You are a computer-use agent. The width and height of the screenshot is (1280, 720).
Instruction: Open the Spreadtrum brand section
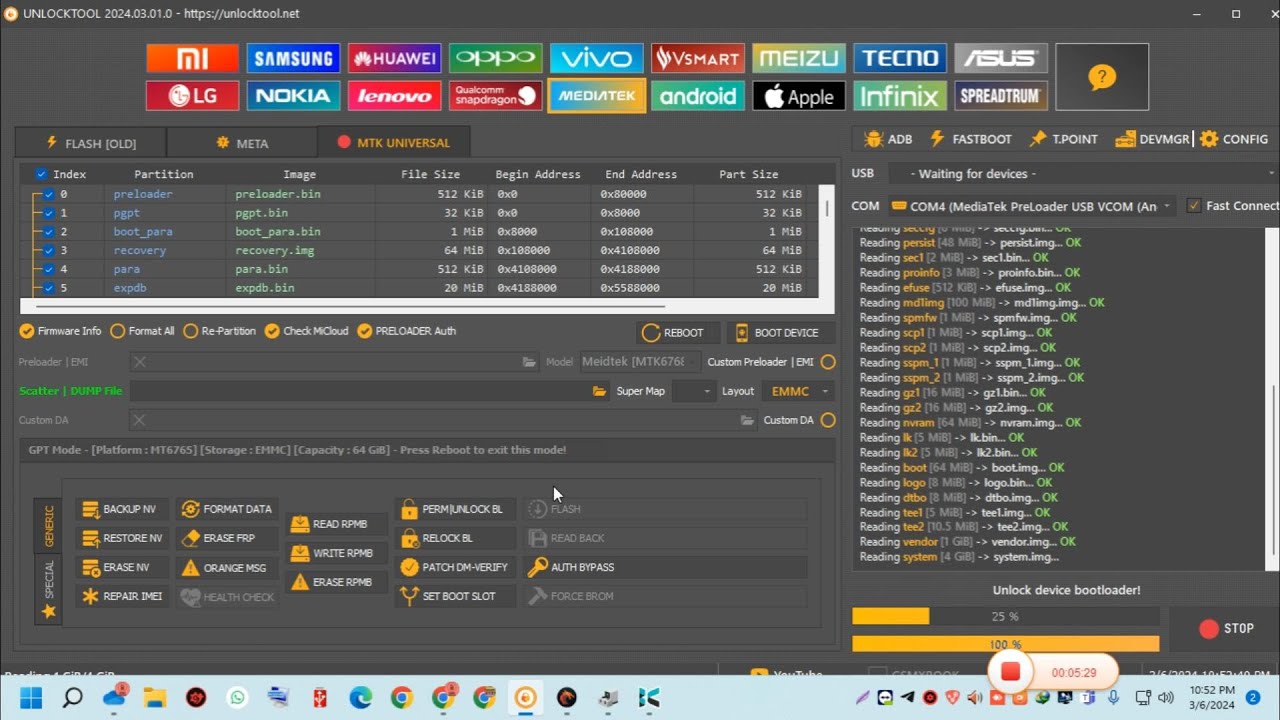click(1000, 96)
